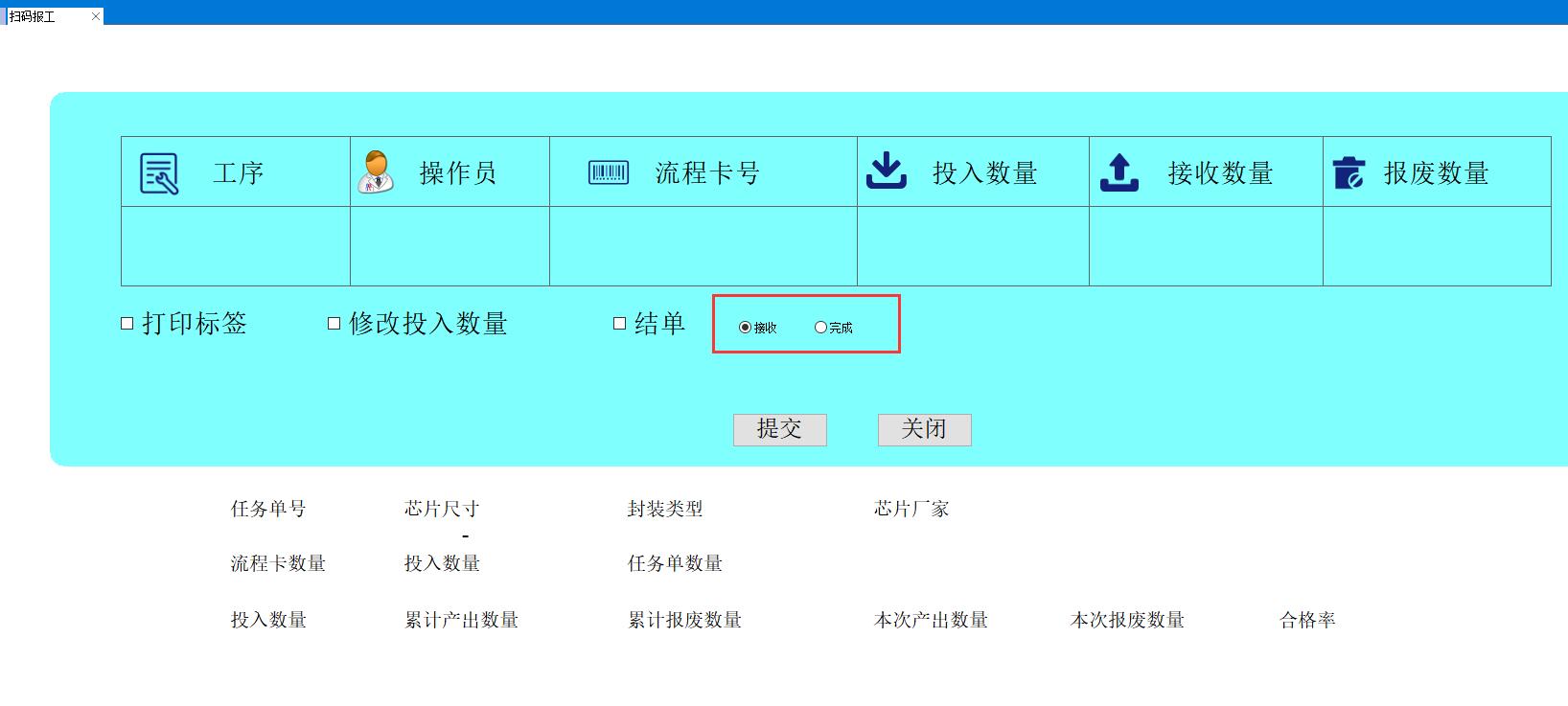Focus the empty cell under 工序
The image size is (1568, 706).
pos(236,246)
